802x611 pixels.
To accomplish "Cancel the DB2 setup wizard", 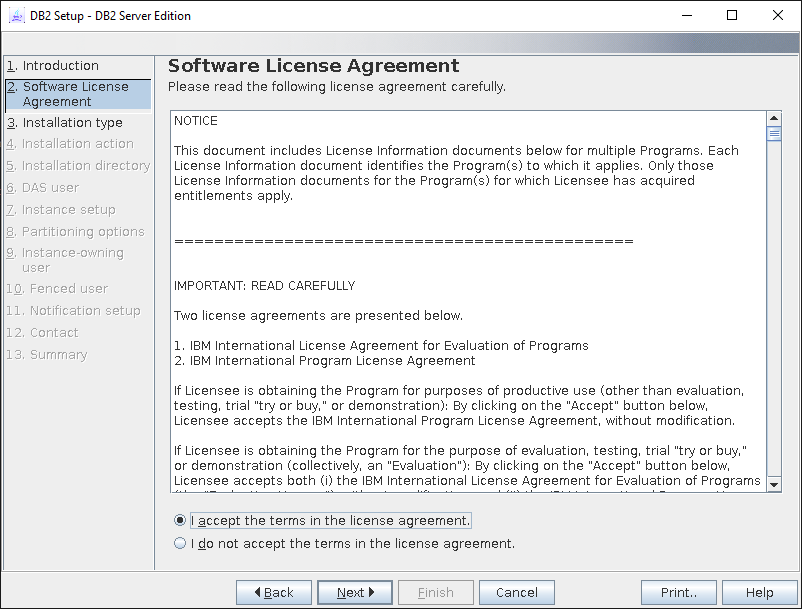I will point(516,592).
